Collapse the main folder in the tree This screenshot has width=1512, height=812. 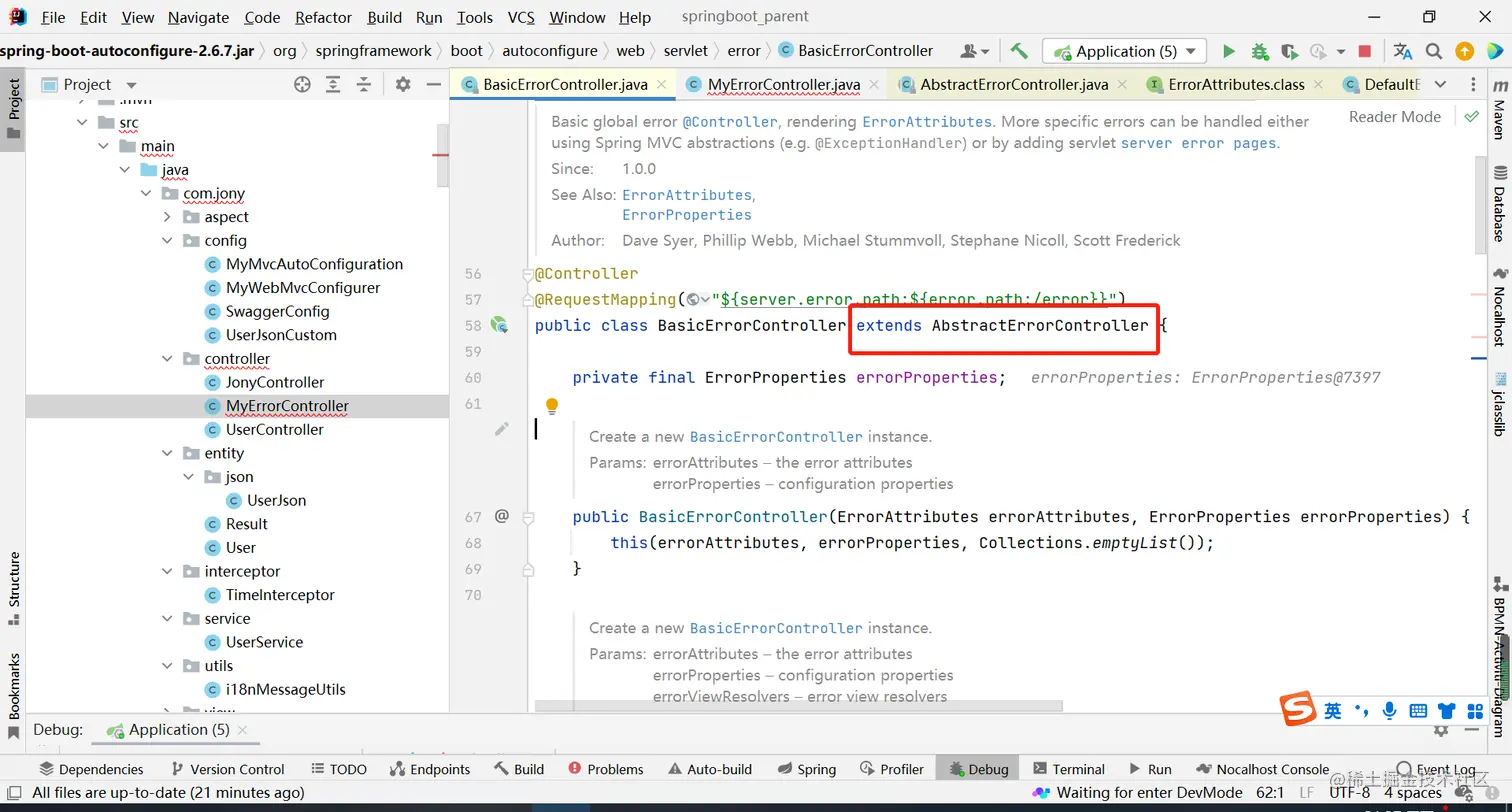click(x=104, y=146)
